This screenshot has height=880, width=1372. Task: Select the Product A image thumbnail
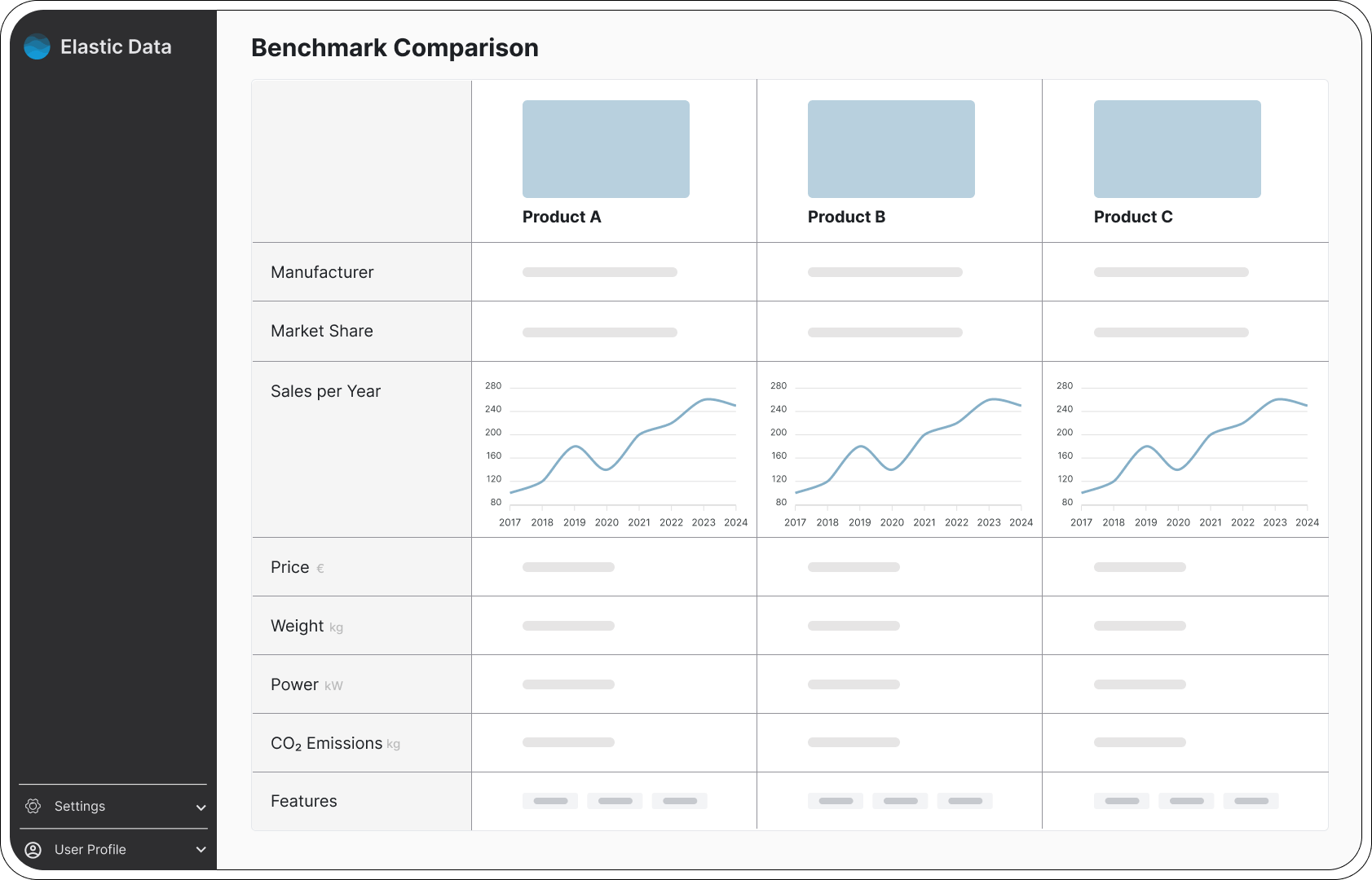(x=606, y=149)
